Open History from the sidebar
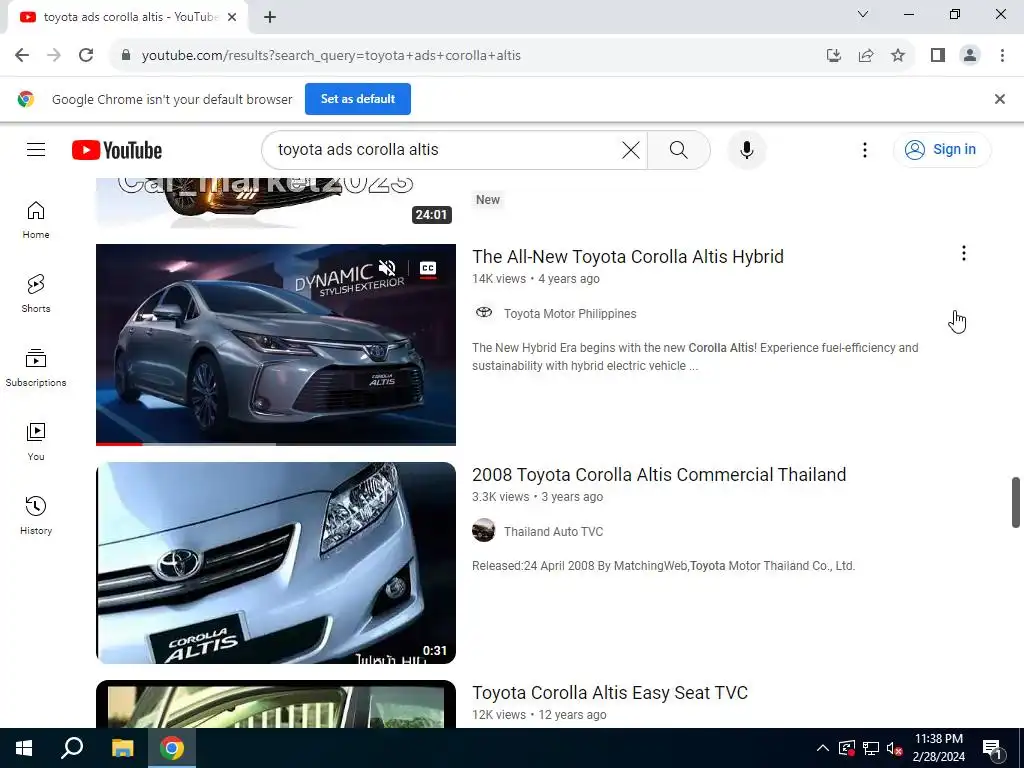Image resolution: width=1024 pixels, height=768 pixels. (x=36, y=516)
